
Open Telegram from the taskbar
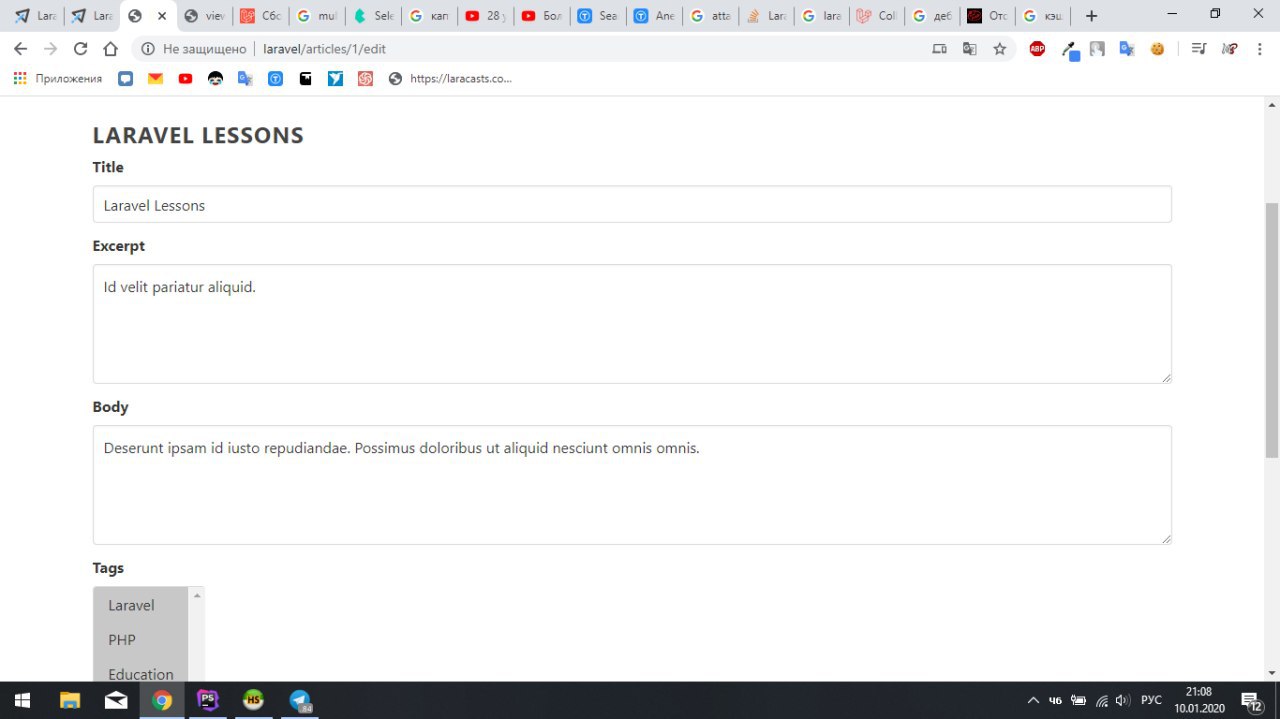coord(300,700)
